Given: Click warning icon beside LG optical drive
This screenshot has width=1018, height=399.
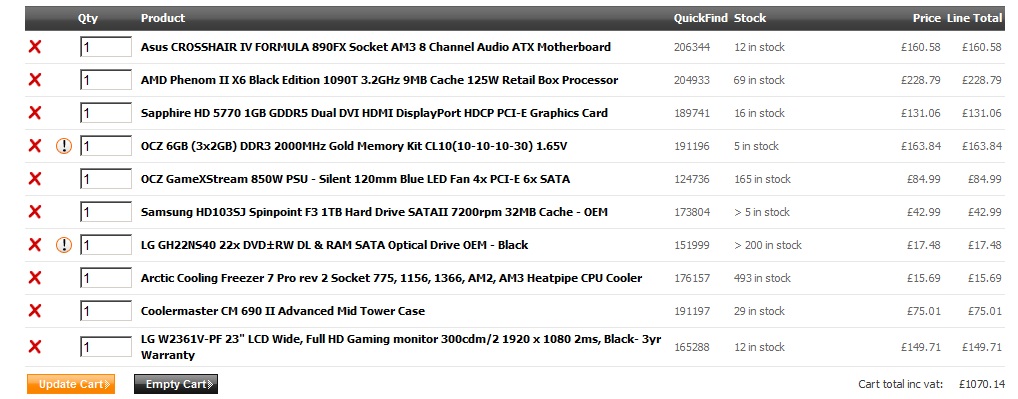Looking at the screenshot, I should pyautogui.click(x=64, y=245).
